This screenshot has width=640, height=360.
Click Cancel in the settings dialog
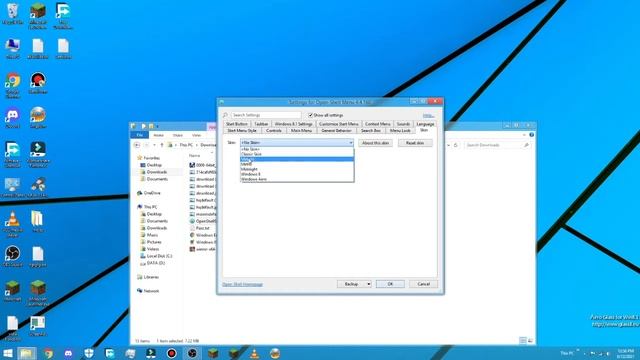pyautogui.click(x=423, y=284)
